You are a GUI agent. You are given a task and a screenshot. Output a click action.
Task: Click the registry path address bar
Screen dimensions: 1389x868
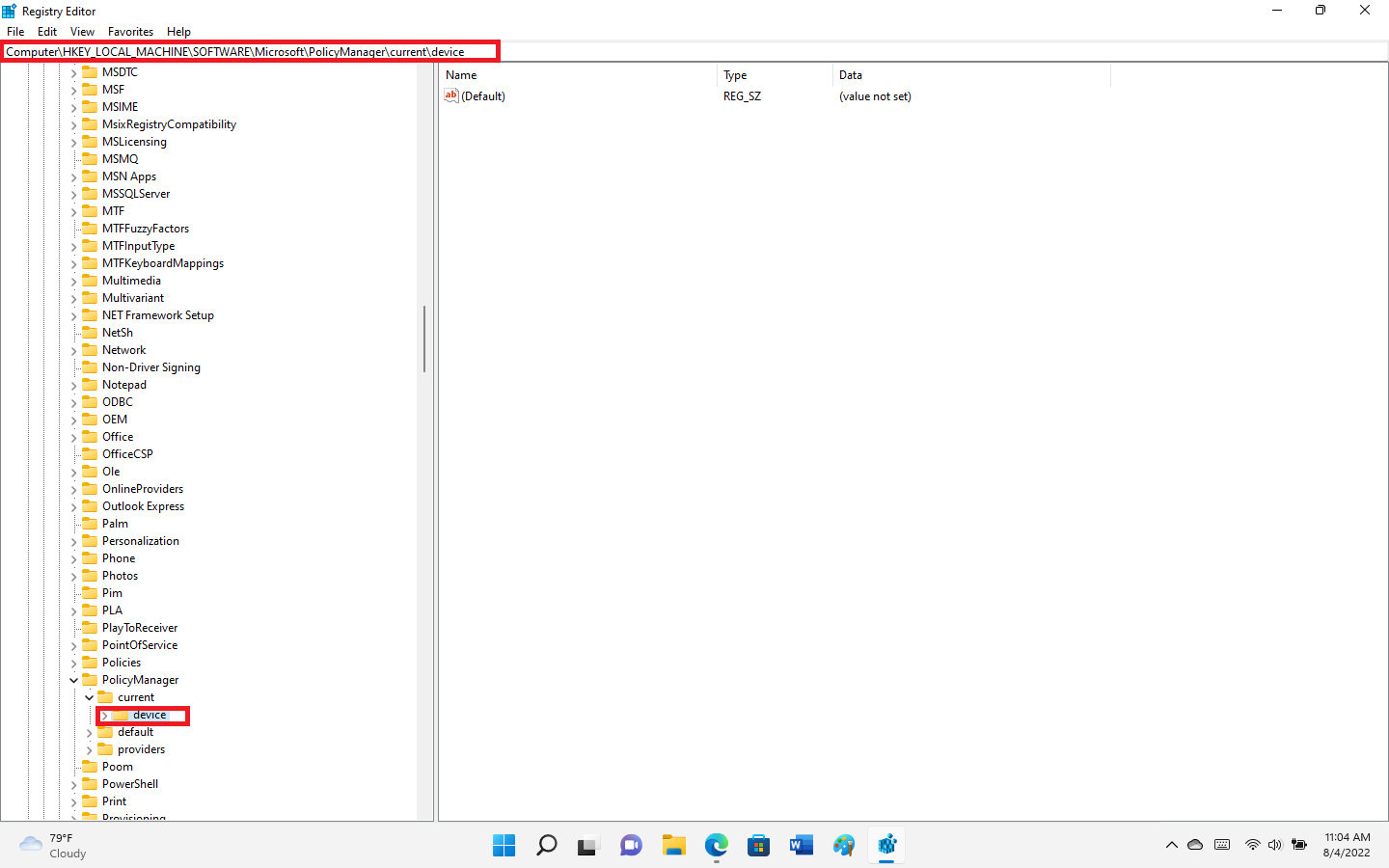(694, 52)
